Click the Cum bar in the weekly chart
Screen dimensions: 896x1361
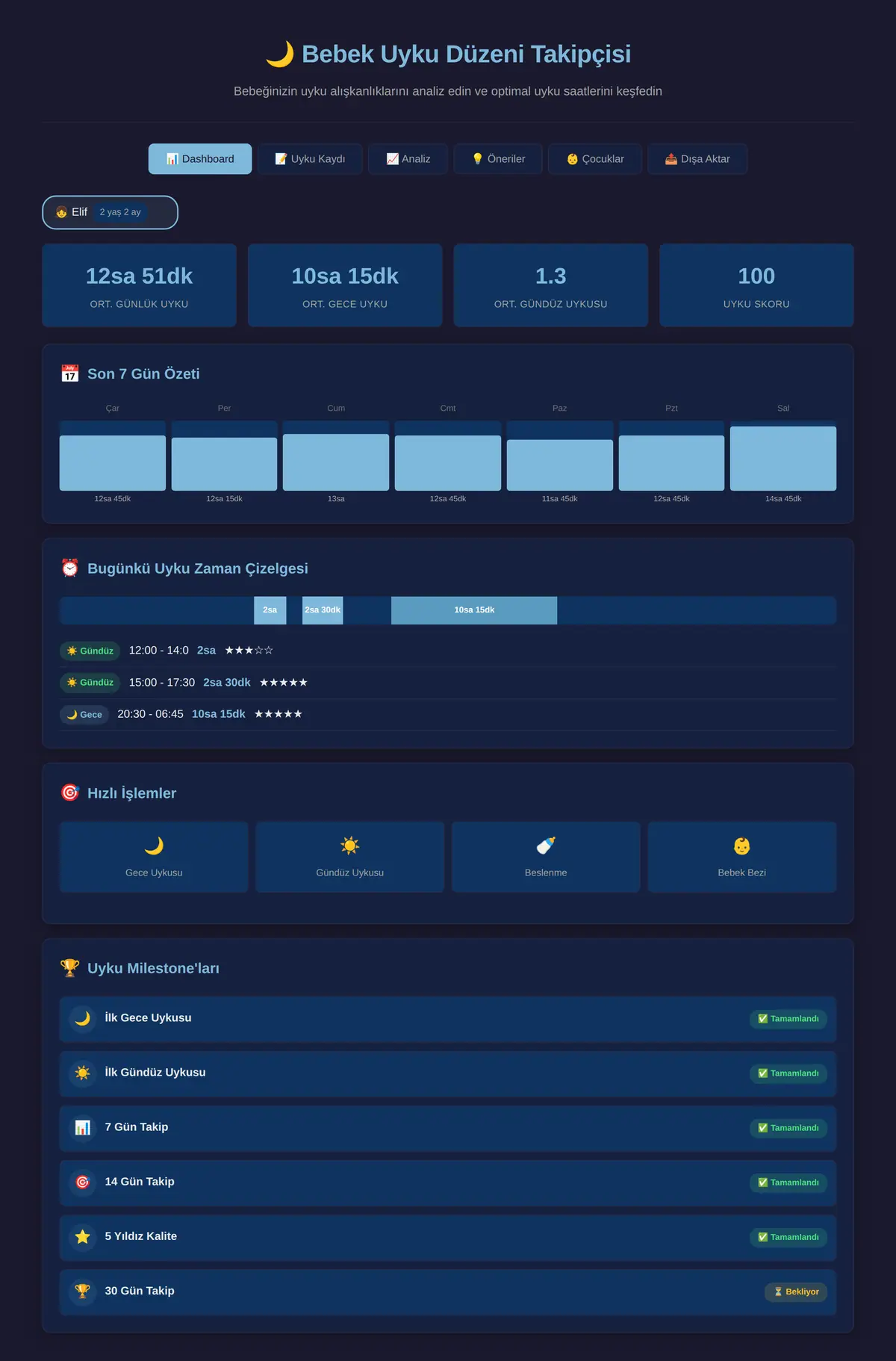click(x=336, y=462)
